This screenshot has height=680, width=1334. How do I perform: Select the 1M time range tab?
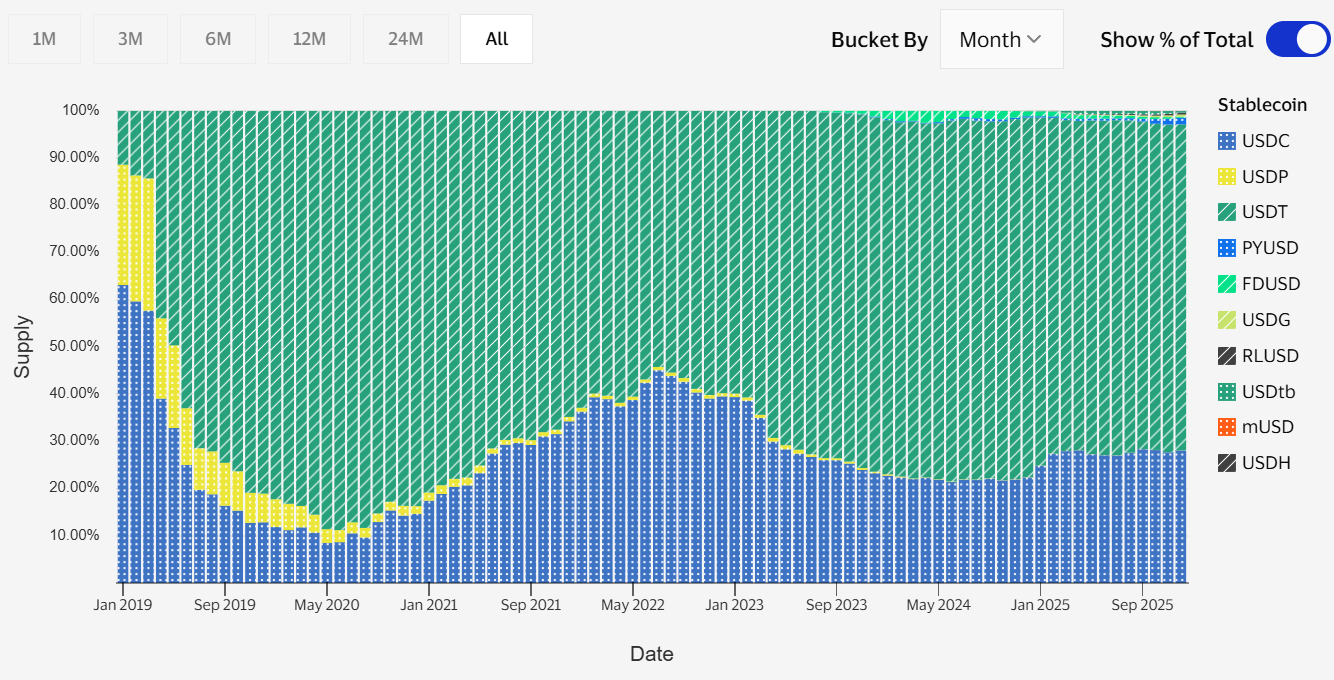pyautogui.click(x=44, y=39)
